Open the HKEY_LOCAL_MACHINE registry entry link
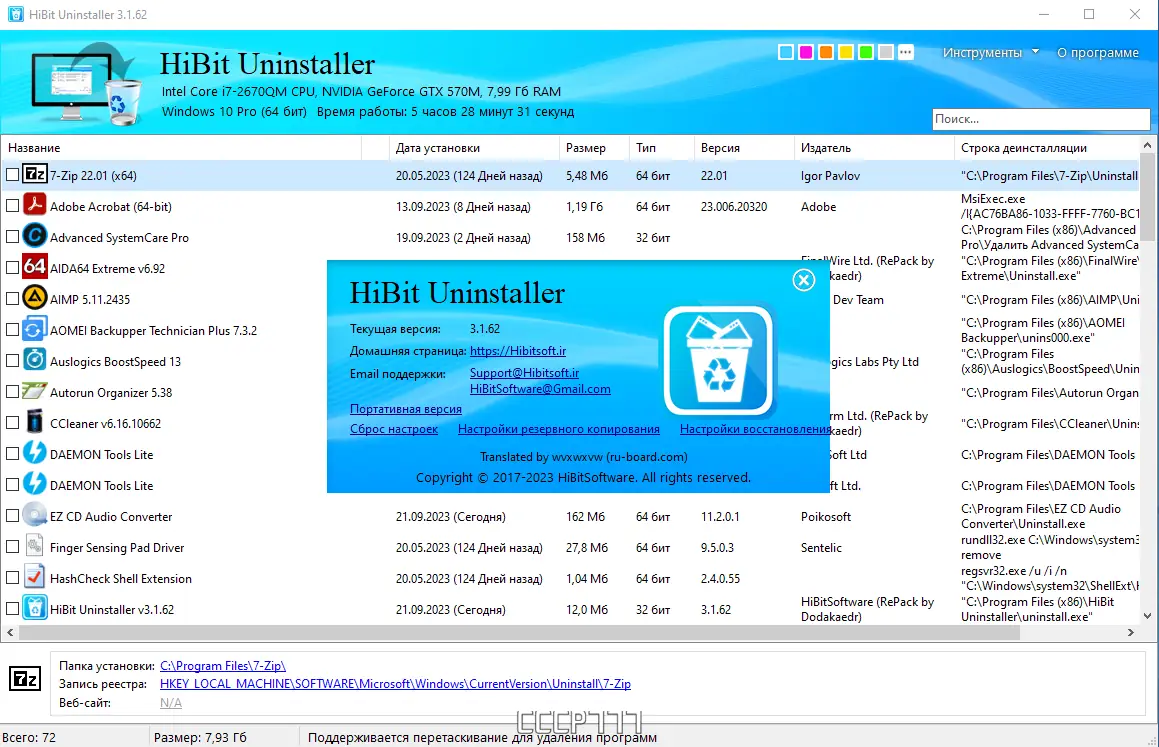Image resolution: width=1159 pixels, height=747 pixels. click(x=395, y=684)
